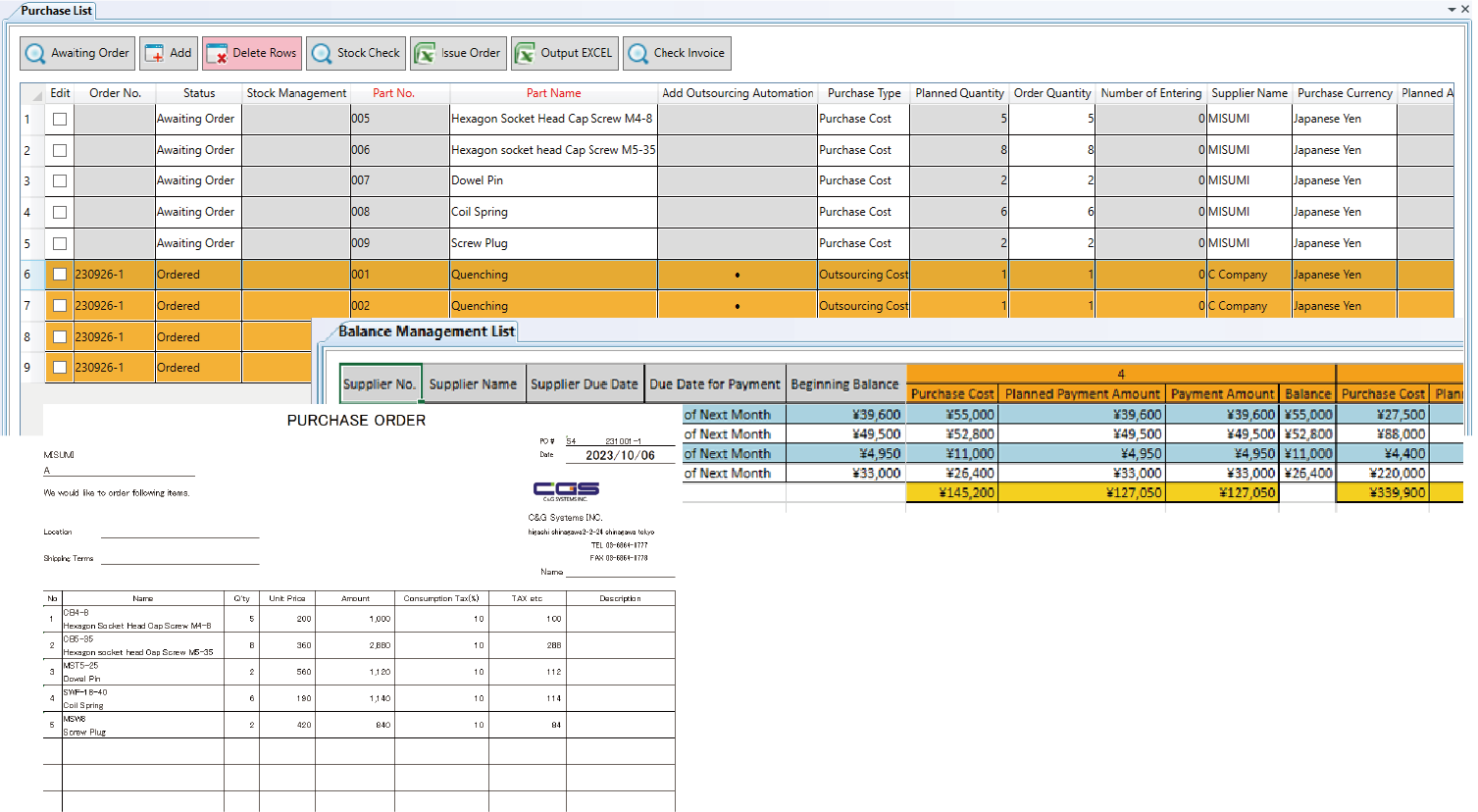Click the Due Date for Payment header

pos(715,384)
